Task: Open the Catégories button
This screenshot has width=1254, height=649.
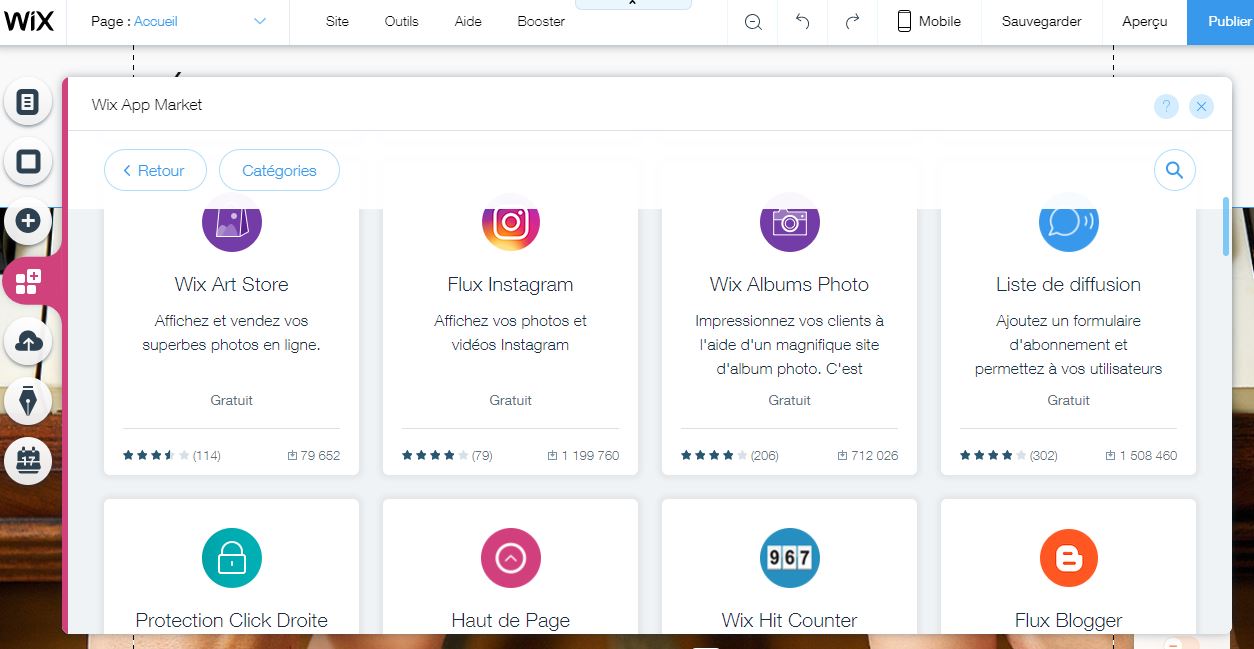Action: click(279, 170)
